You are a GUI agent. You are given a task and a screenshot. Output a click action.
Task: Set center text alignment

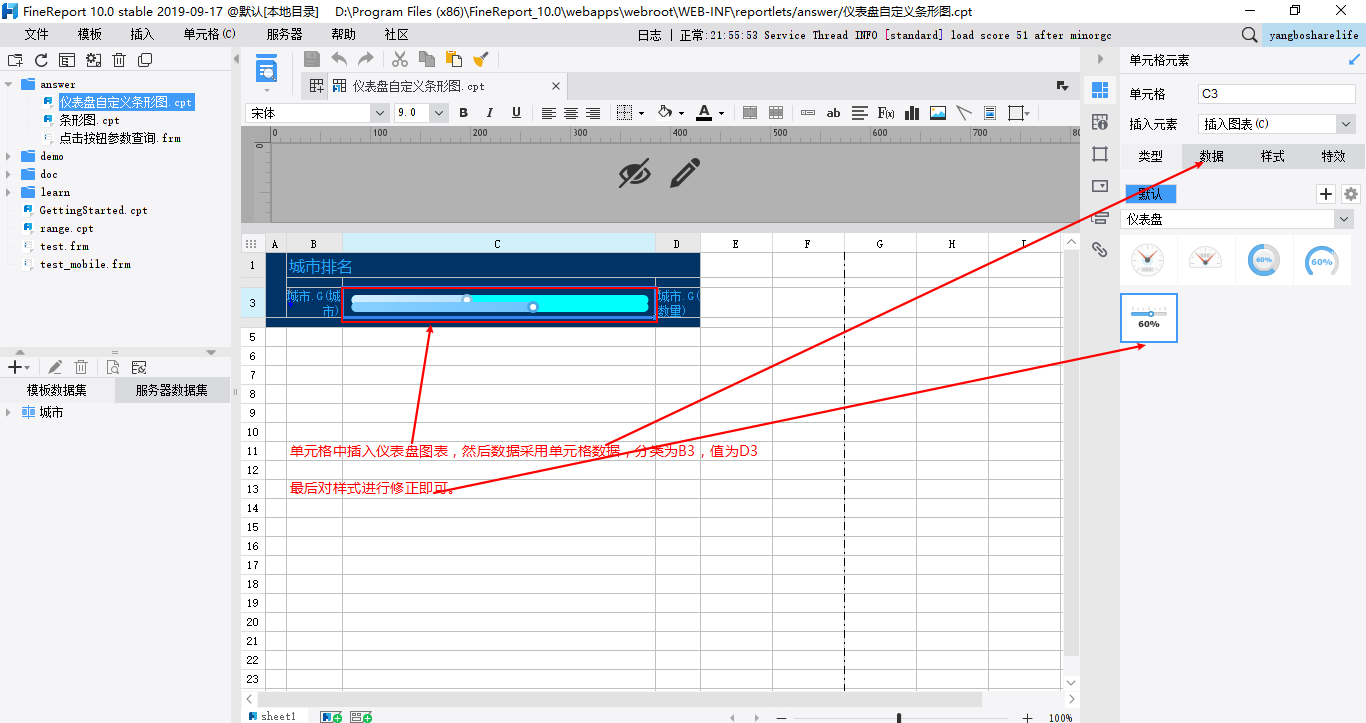(x=571, y=113)
